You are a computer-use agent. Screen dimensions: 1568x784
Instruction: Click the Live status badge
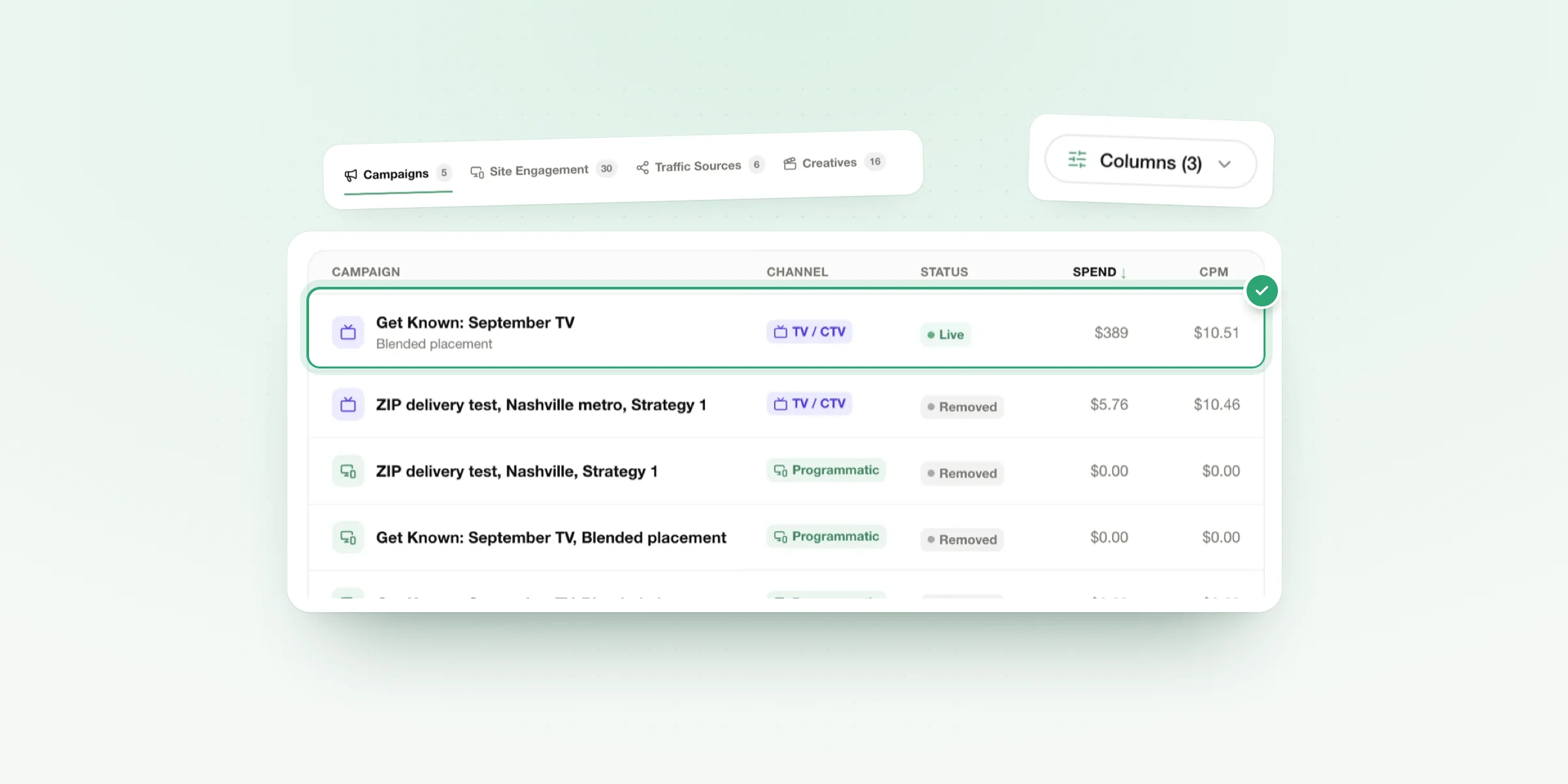[x=945, y=335]
